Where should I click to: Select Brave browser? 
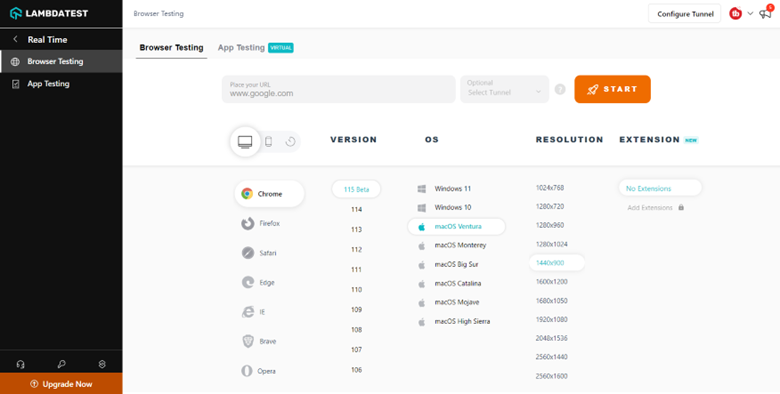point(259,341)
